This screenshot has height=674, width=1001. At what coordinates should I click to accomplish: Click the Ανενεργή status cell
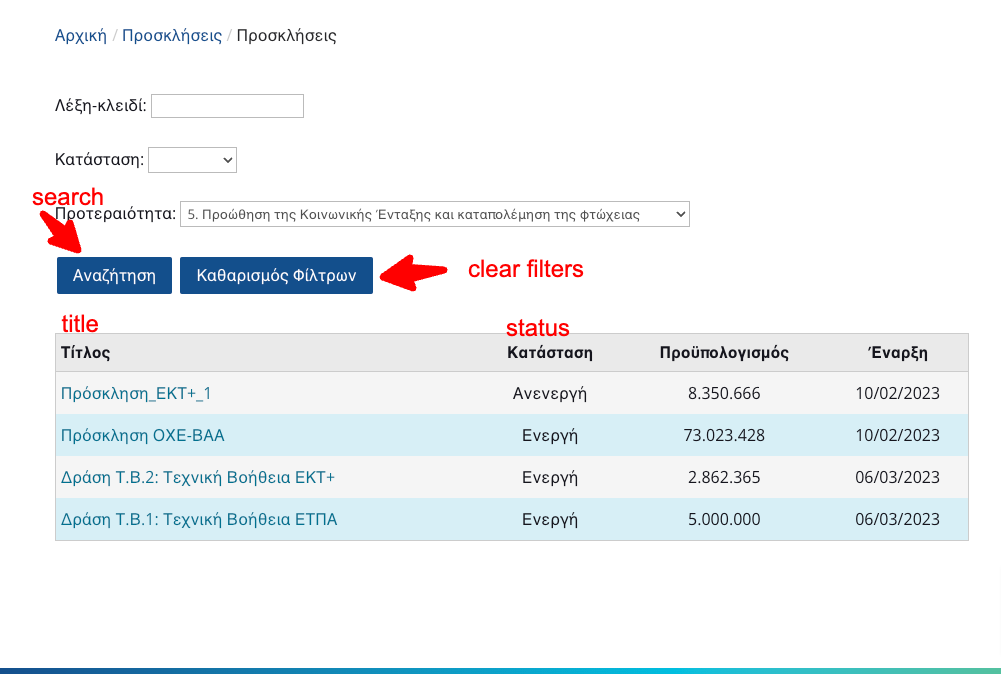pyautogui.click(x=550, y=394)
